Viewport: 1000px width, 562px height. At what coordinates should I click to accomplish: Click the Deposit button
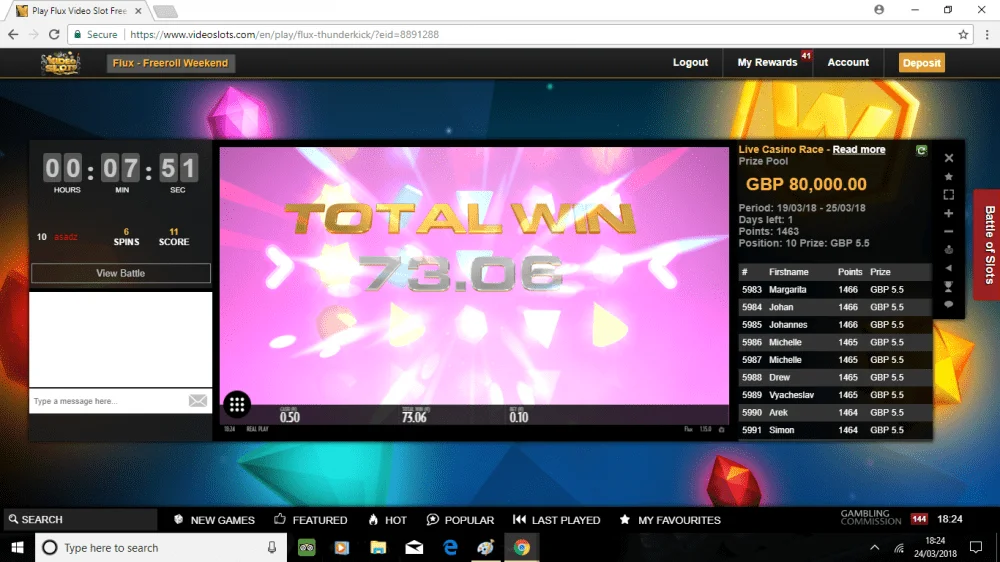(922, 63)
